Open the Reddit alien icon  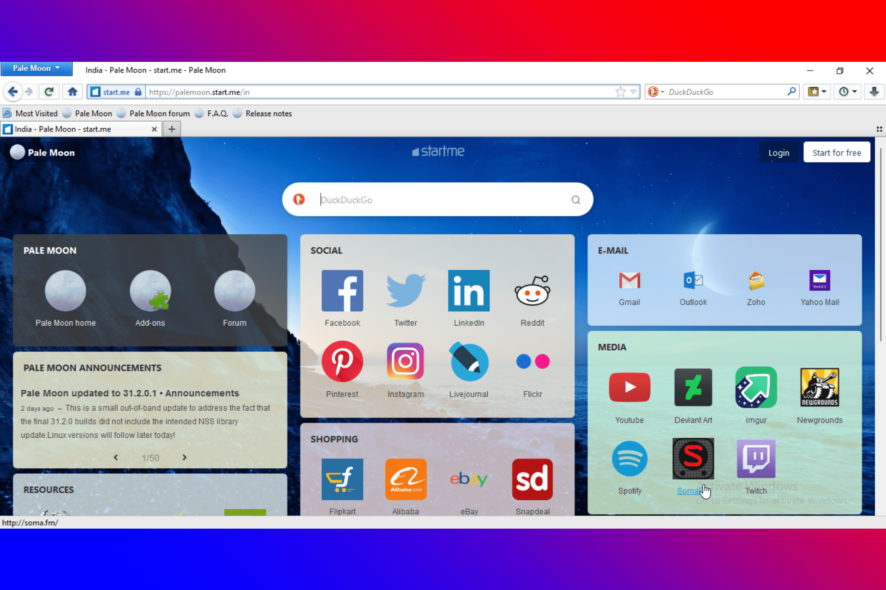click(x=532, y=290)
